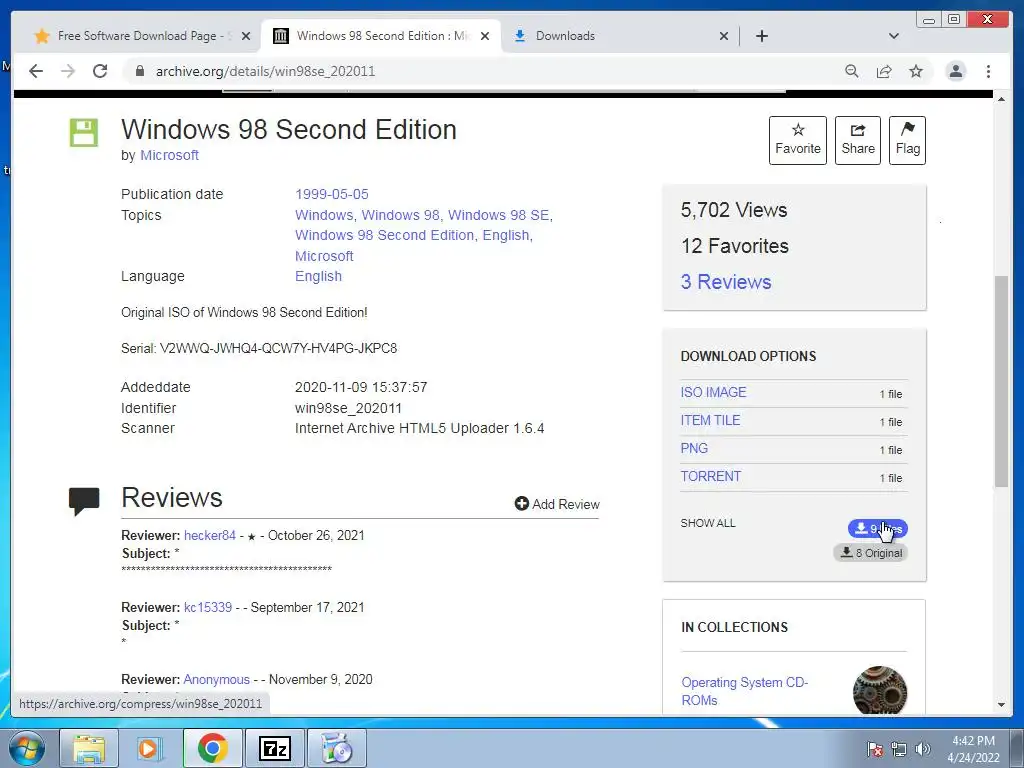This screenshot has width=1024, height=768.
Task: Click the padlock site info icon
Action: click(x=139, y=71)
